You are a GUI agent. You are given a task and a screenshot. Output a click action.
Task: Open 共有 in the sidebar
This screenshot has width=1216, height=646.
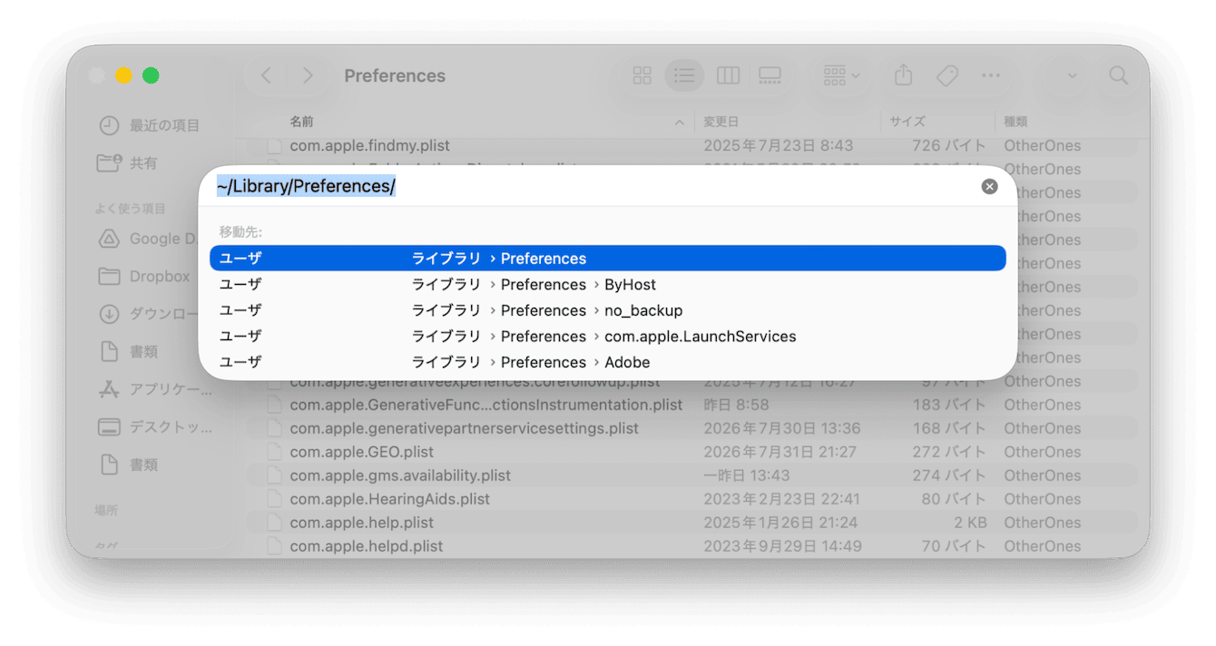(x=127, y=163)
